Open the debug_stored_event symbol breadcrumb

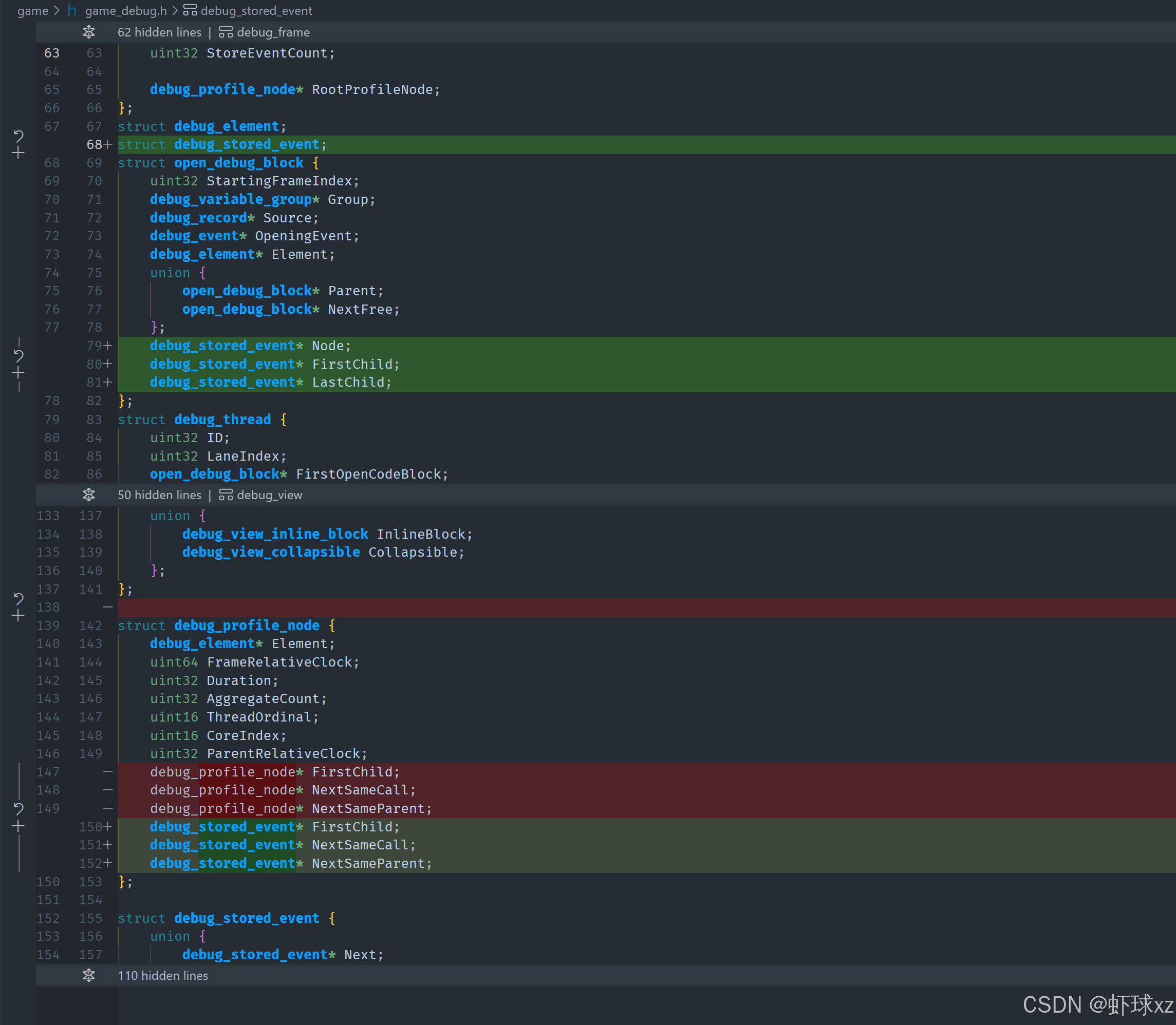coord(256,11)
